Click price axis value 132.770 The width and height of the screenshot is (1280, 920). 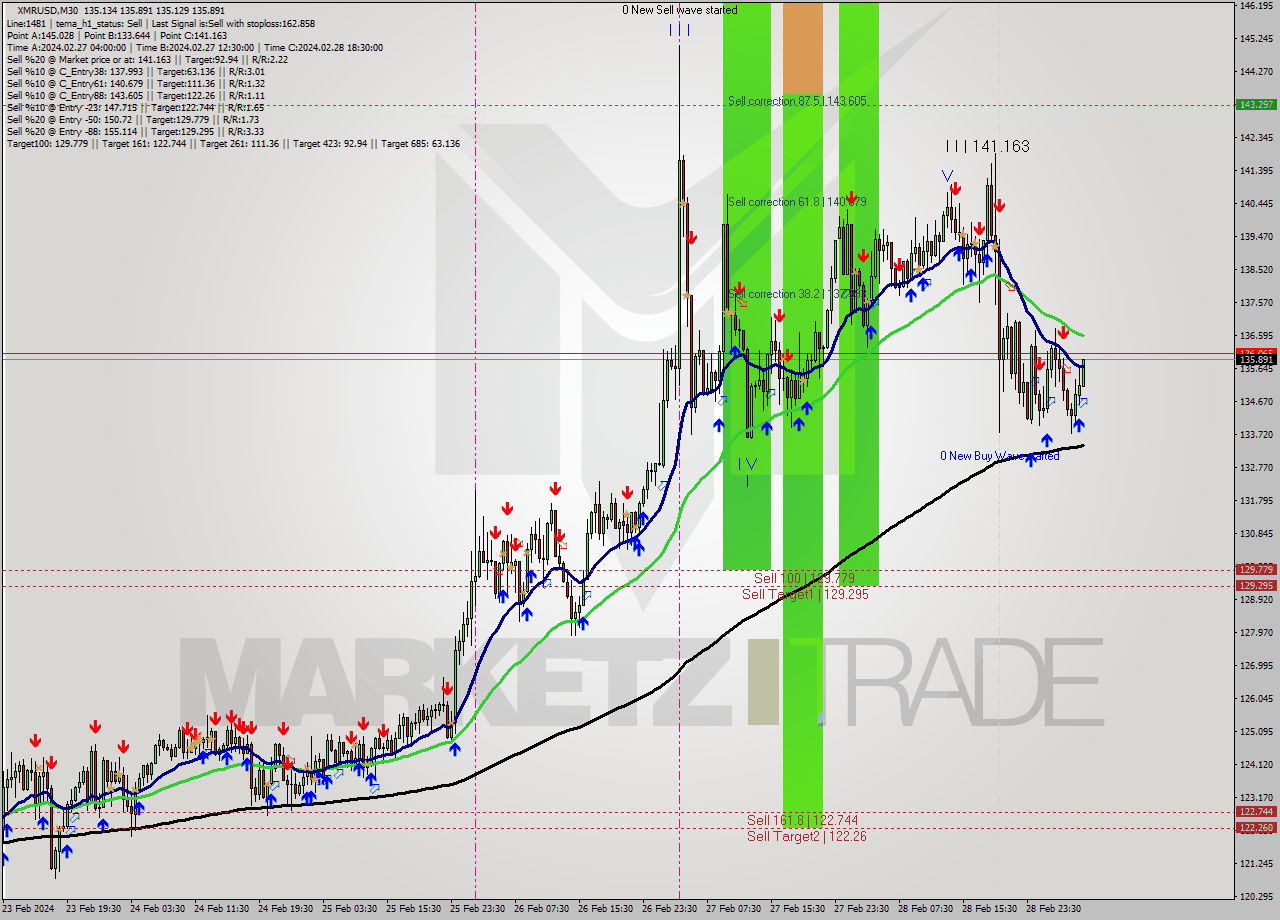[1256, 468]
